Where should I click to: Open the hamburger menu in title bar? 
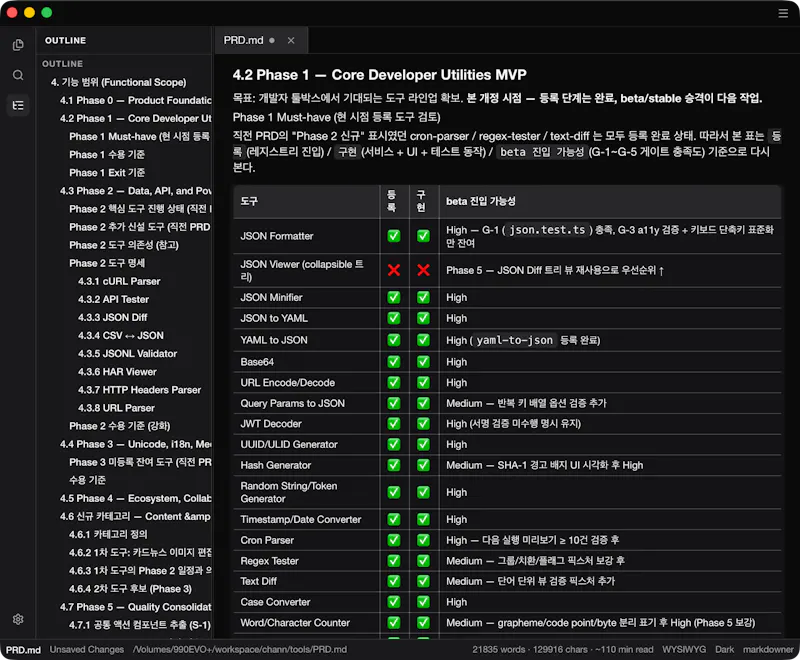[783, 13]
